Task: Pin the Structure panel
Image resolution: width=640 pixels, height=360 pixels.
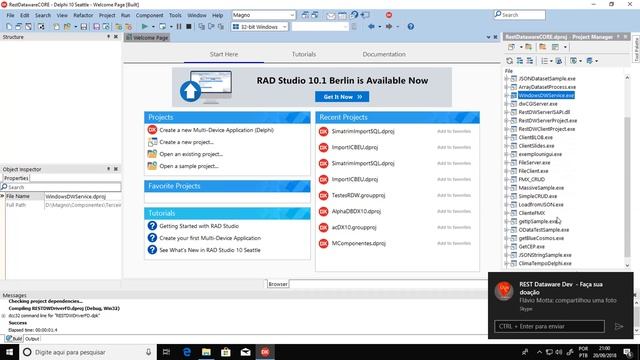Action: [109, 37]
